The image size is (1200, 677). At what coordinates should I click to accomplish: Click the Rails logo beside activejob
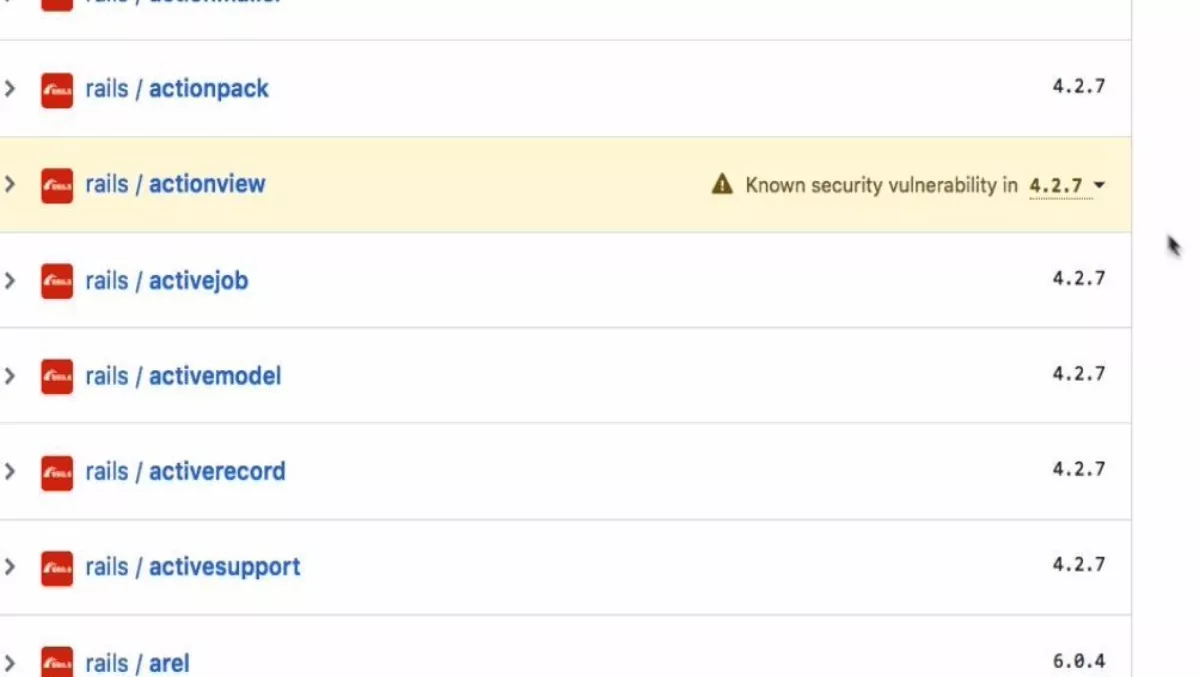[x=57, y=282]
